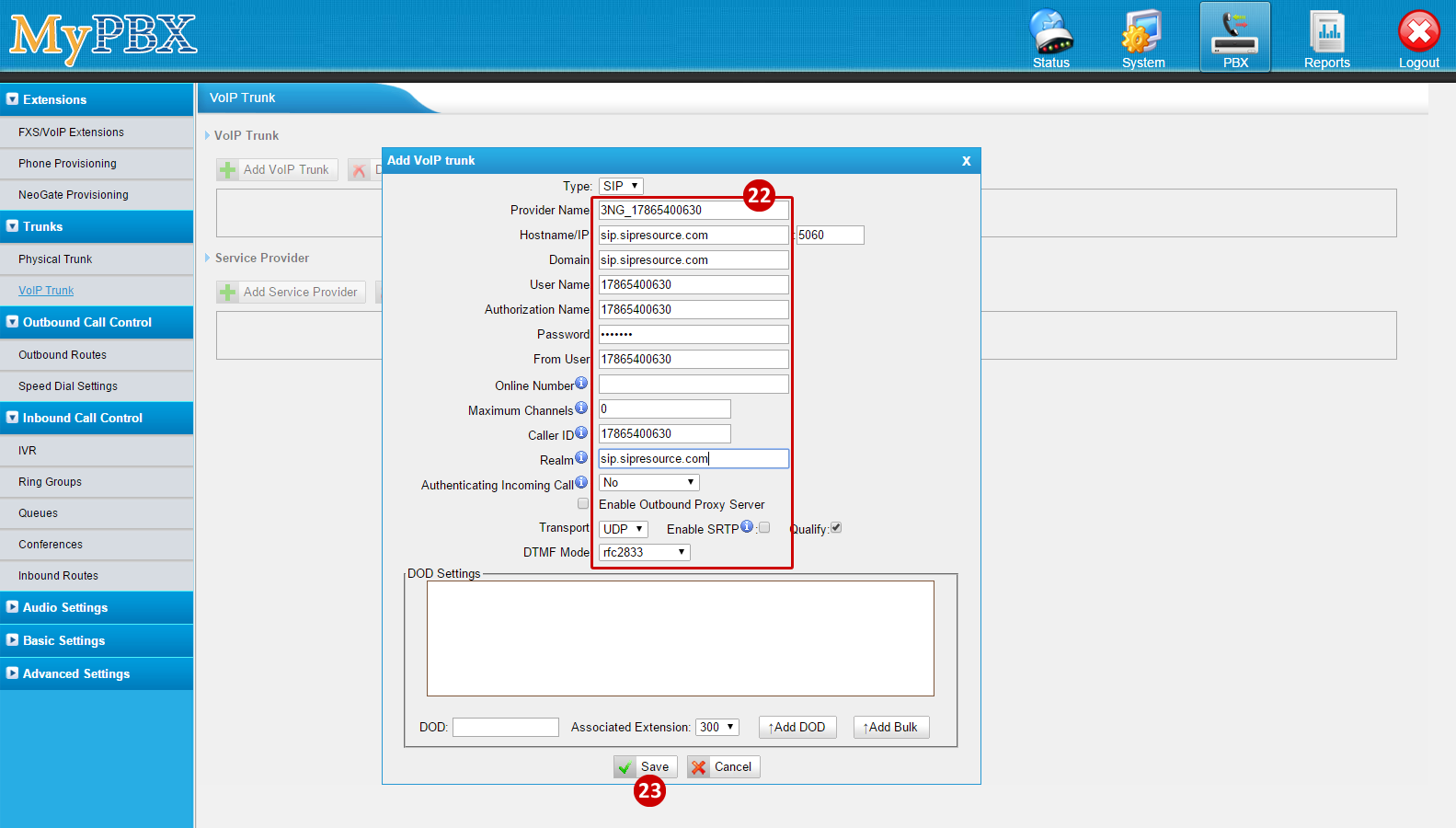Click the Reports icon in header
The width and height of the screenshot is (1456, 828).
tap(1326, 37)
